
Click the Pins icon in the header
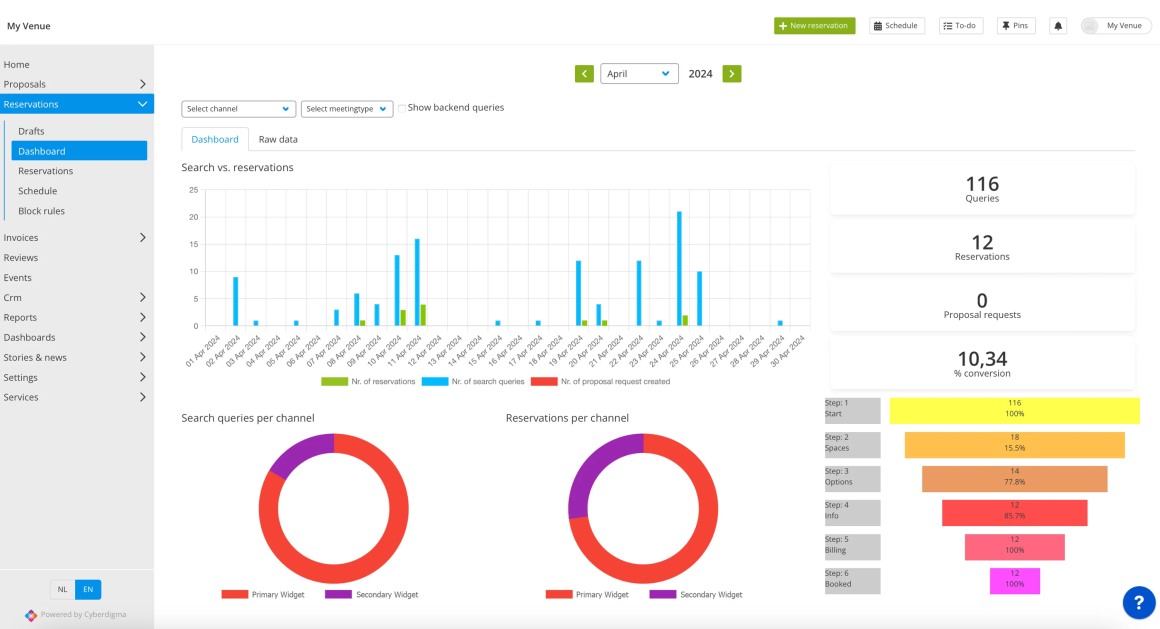coord(1015,25)
